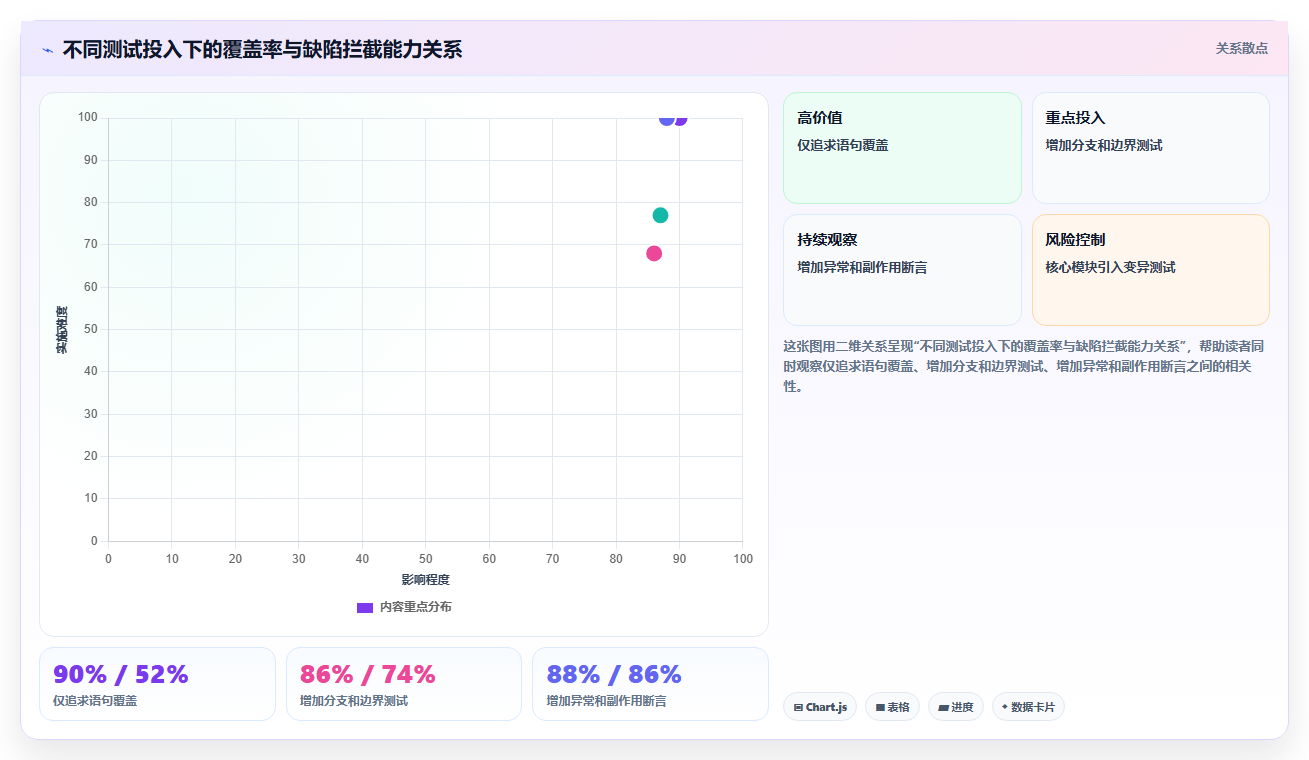This screenshot has height=760, width=1309.
Task: Click the 86% / 74% stat card
Action: [x=404, y=684]
